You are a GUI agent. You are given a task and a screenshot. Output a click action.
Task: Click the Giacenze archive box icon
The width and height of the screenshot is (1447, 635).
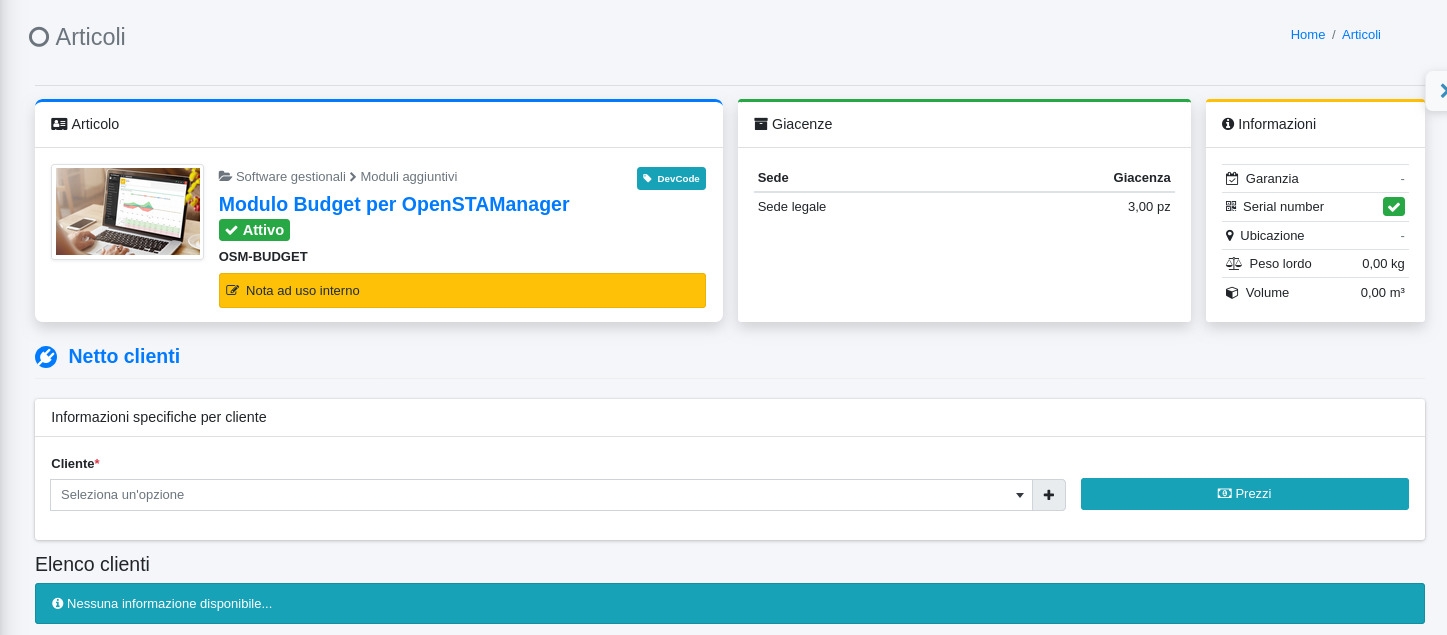click(761, 124)
